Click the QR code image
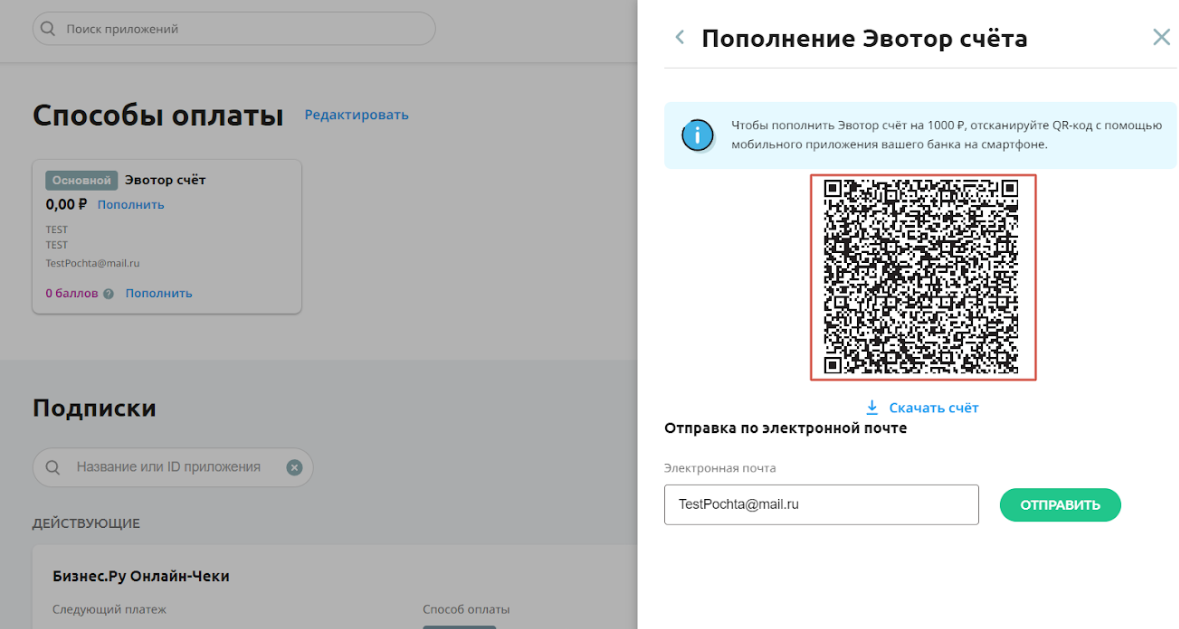This screenshot has width=1179, height=629. (x=923, y=277)
